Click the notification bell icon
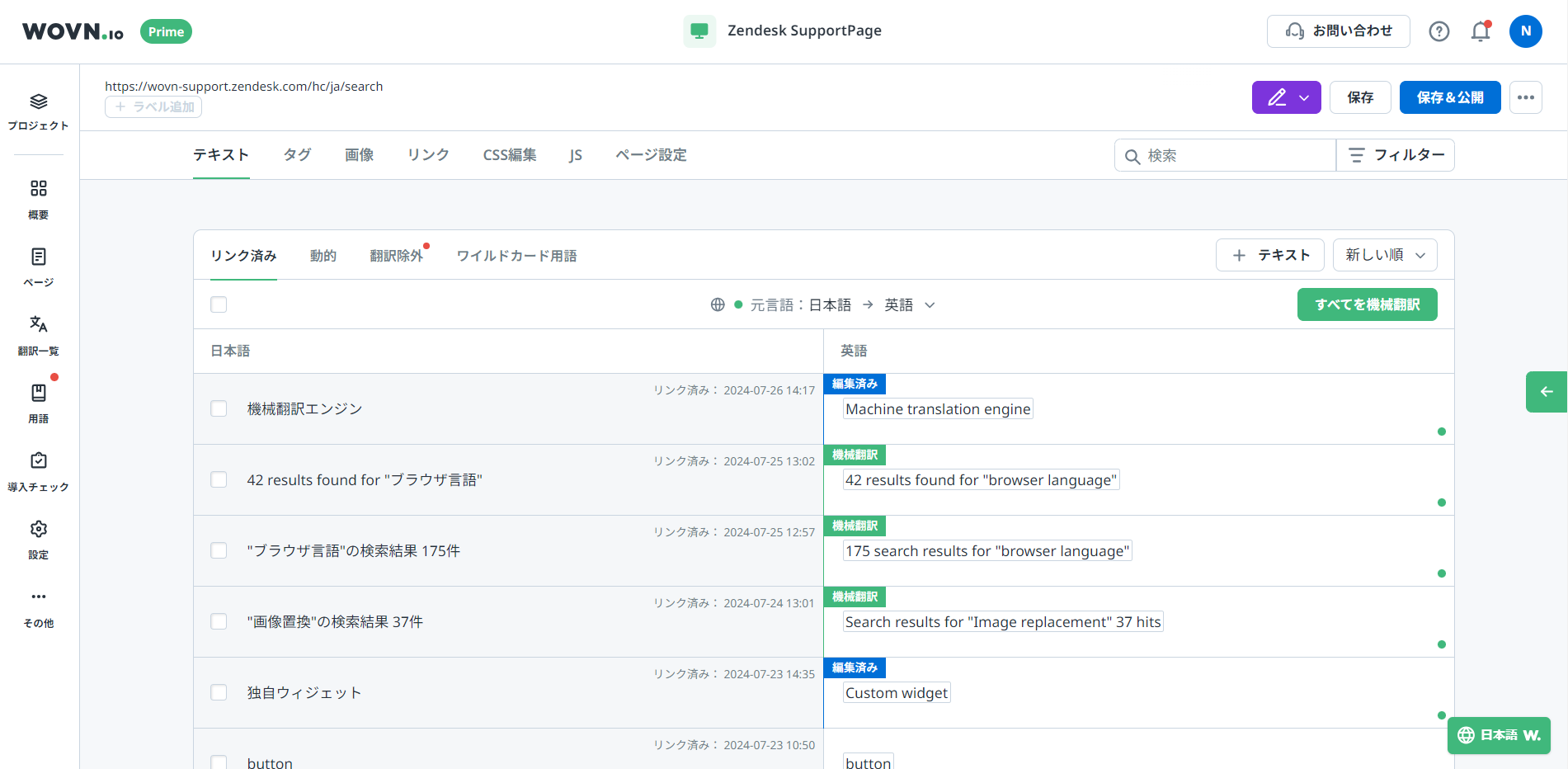Image resolution: width=1568 pixels, height=769 pixels. (1481, 31)
